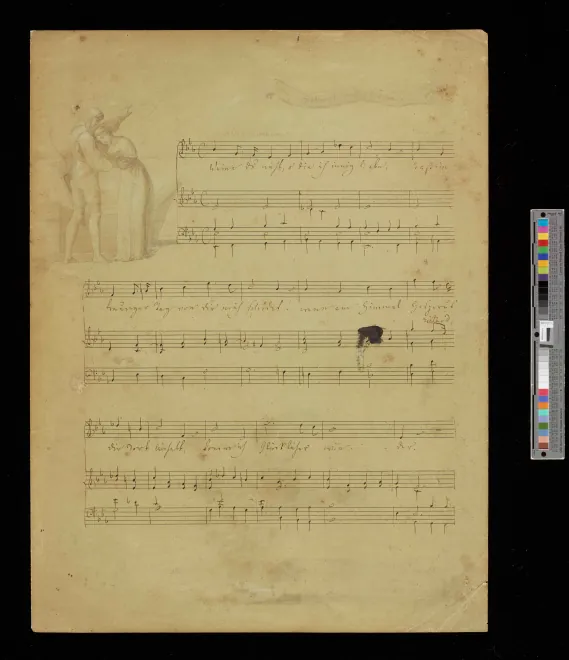Click the lyric line beginning "trauriger Tag"
Image resolution: width=569 pixels, height=660 pixels.
click(x=281, y=309)
